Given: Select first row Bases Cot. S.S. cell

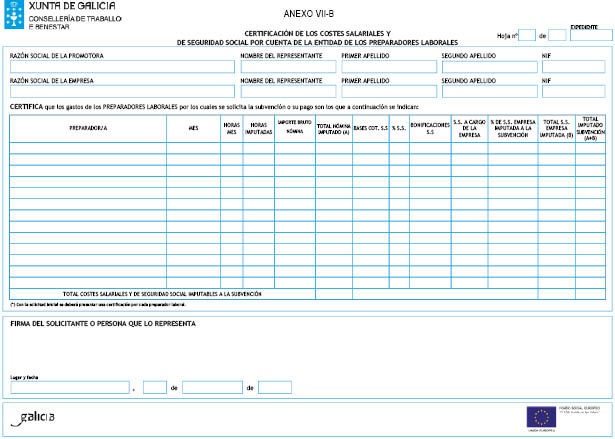Looking at the screenshot, I should pyautogui.click(x=370, y=148).
